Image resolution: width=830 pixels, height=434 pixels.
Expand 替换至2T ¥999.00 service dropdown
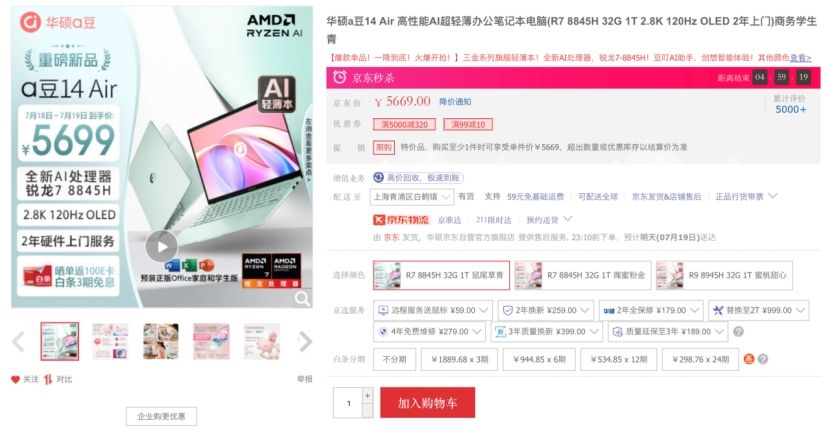coord(759,310)
